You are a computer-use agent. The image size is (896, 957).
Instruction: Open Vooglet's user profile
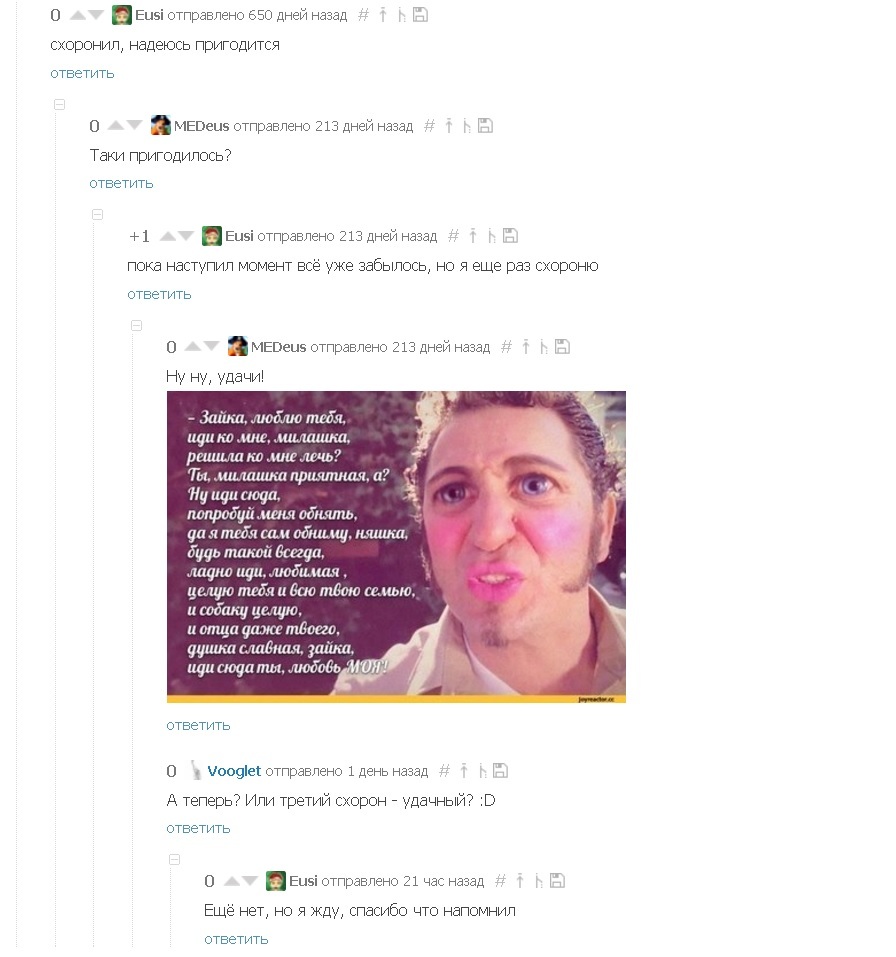tap(234, 771)
